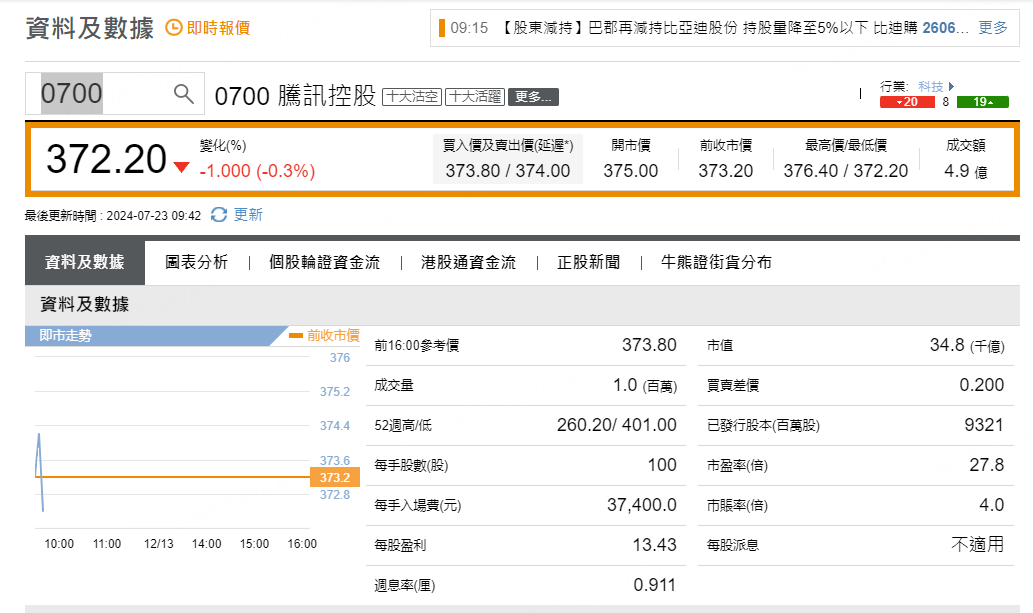
Task: Open the 十大活躍 tag
Action: (x=475, y=97)
